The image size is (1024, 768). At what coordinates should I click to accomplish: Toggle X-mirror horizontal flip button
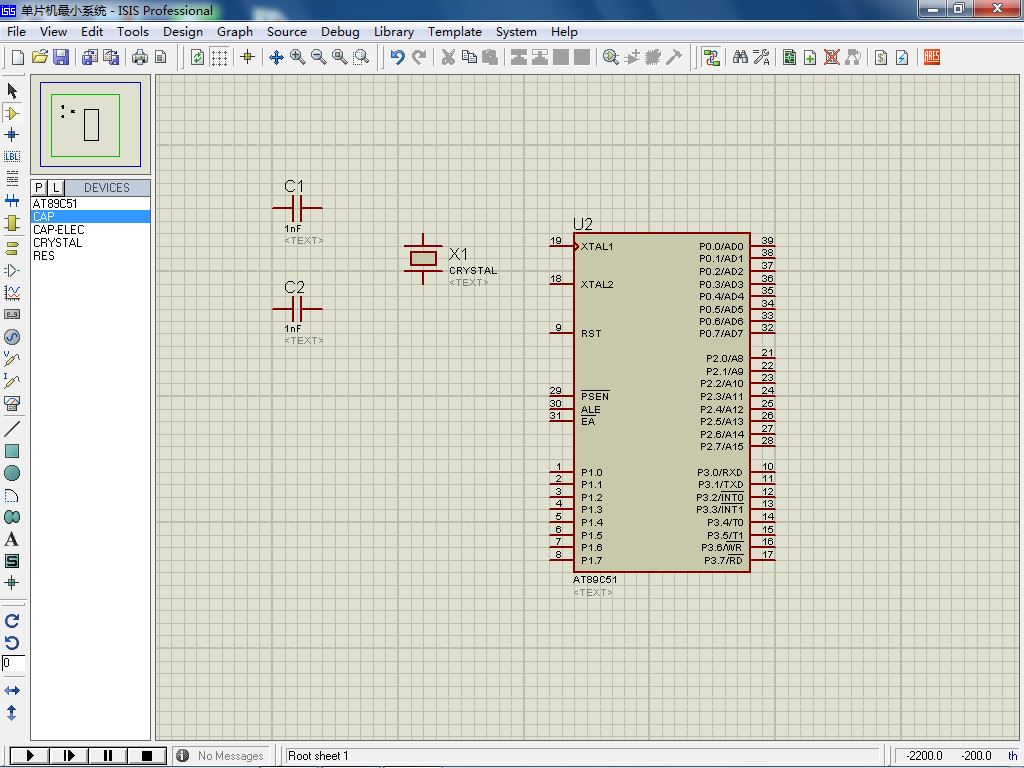tap(12, 691)
